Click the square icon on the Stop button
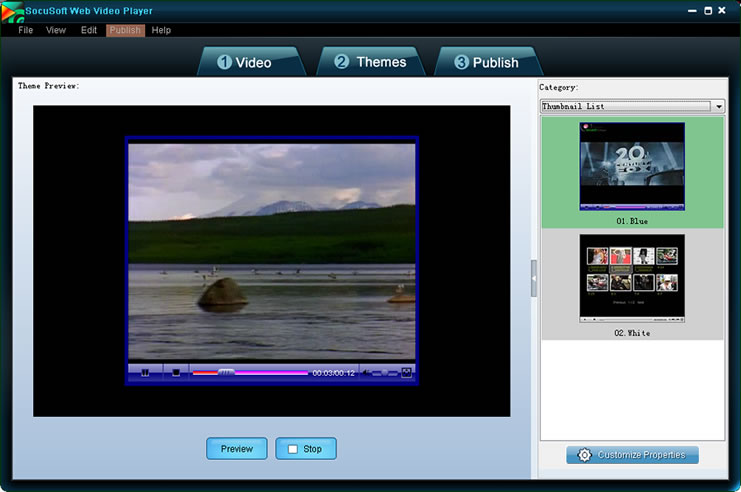 [x=293, y=449]
